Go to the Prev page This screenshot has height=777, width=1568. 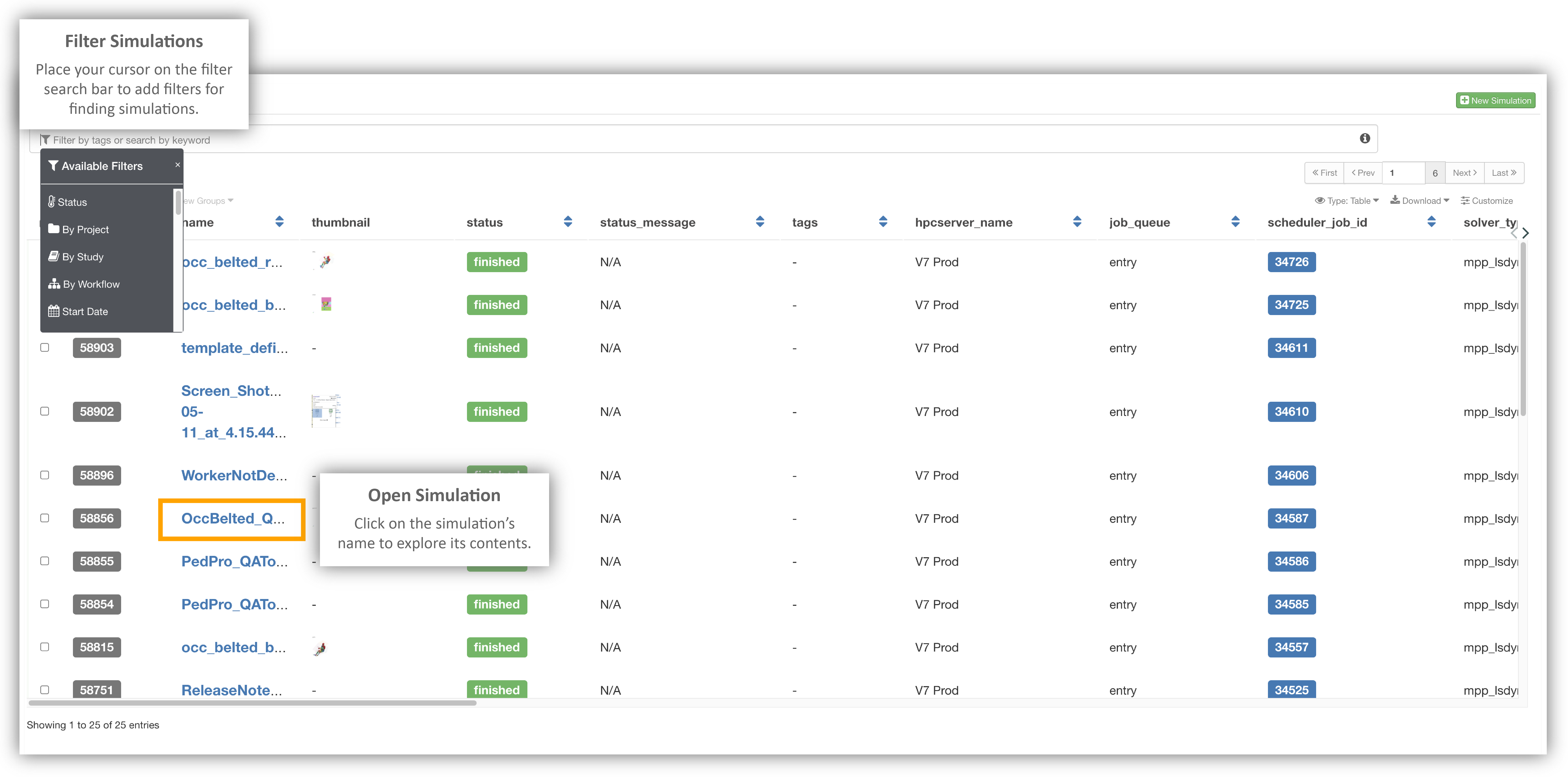pyautogui.click(x=1363, y=173)
